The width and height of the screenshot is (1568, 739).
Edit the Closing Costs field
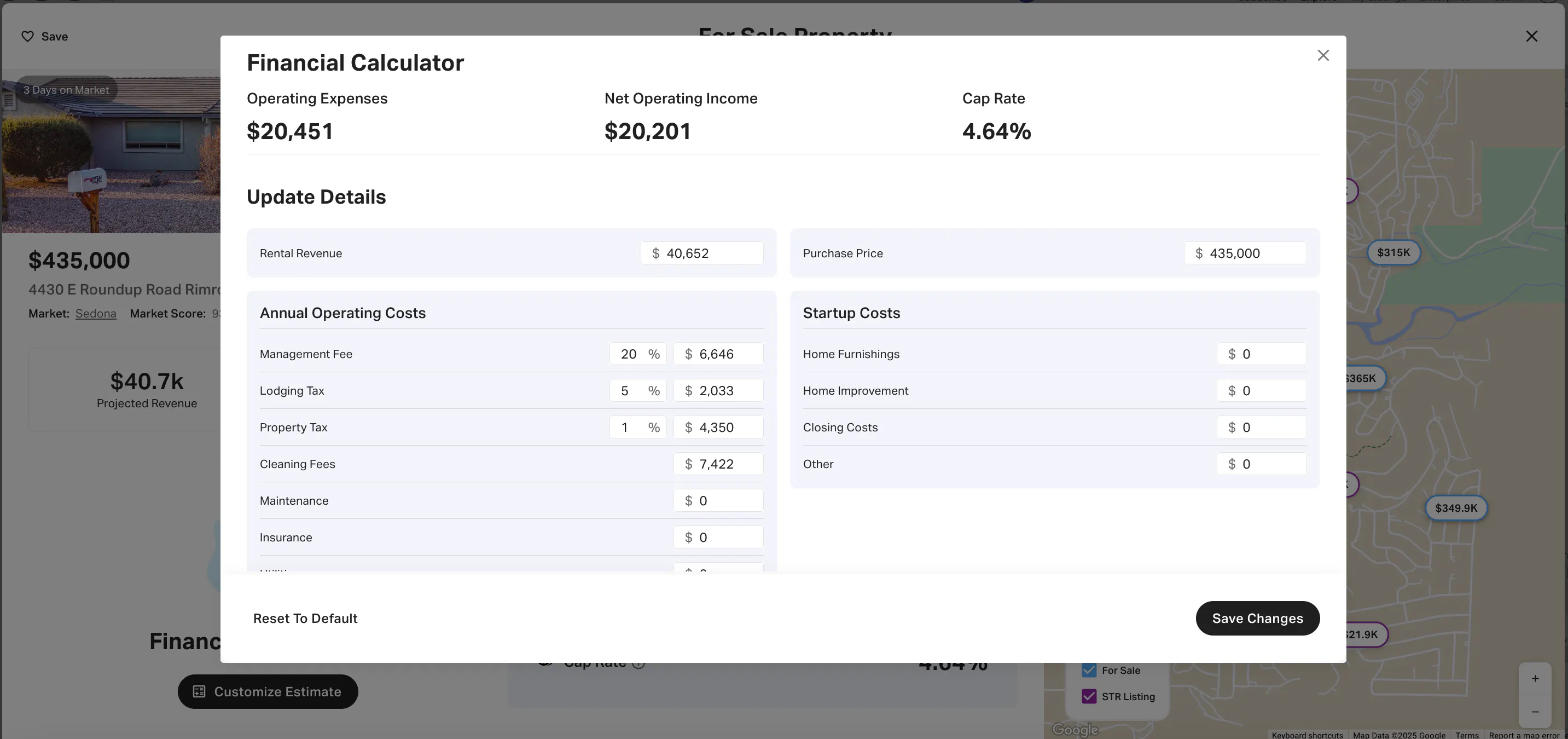click(x=1261, y=427)
